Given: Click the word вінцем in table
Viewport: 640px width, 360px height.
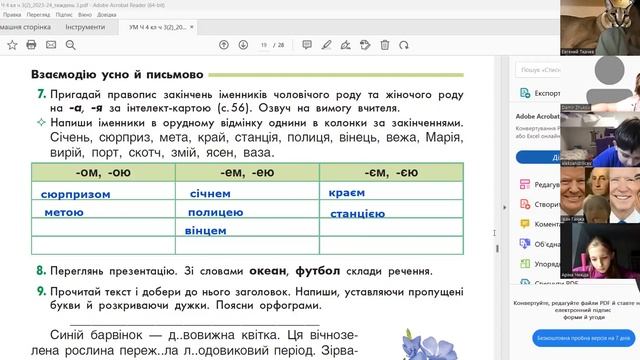Looking at the screenshot, I should point(205,231).
